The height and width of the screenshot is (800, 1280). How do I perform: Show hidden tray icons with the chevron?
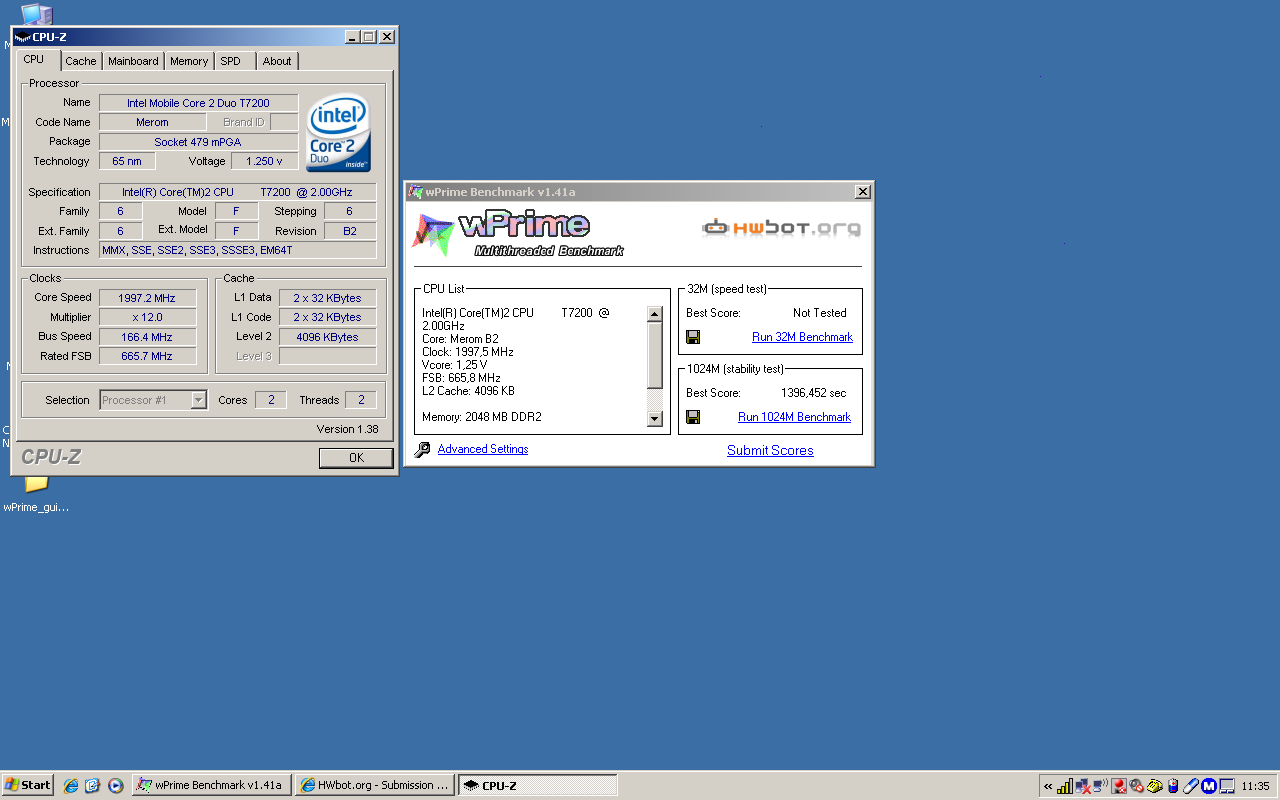pos(1048,786)
